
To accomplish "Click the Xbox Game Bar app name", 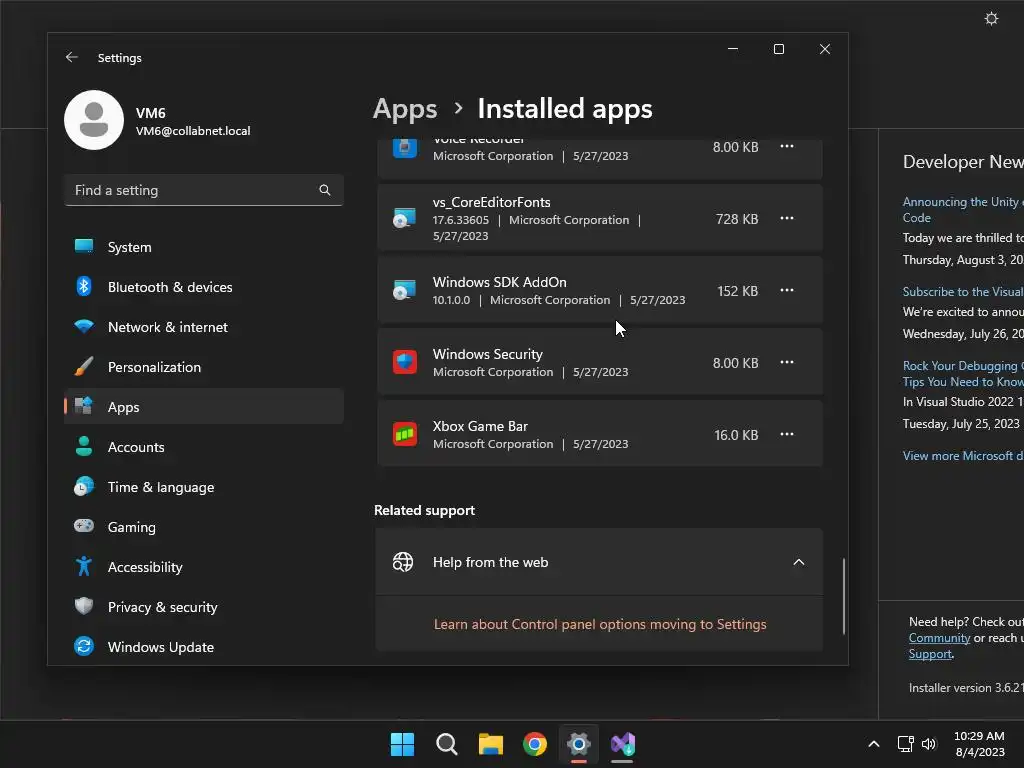I will (x=480, y=426).
